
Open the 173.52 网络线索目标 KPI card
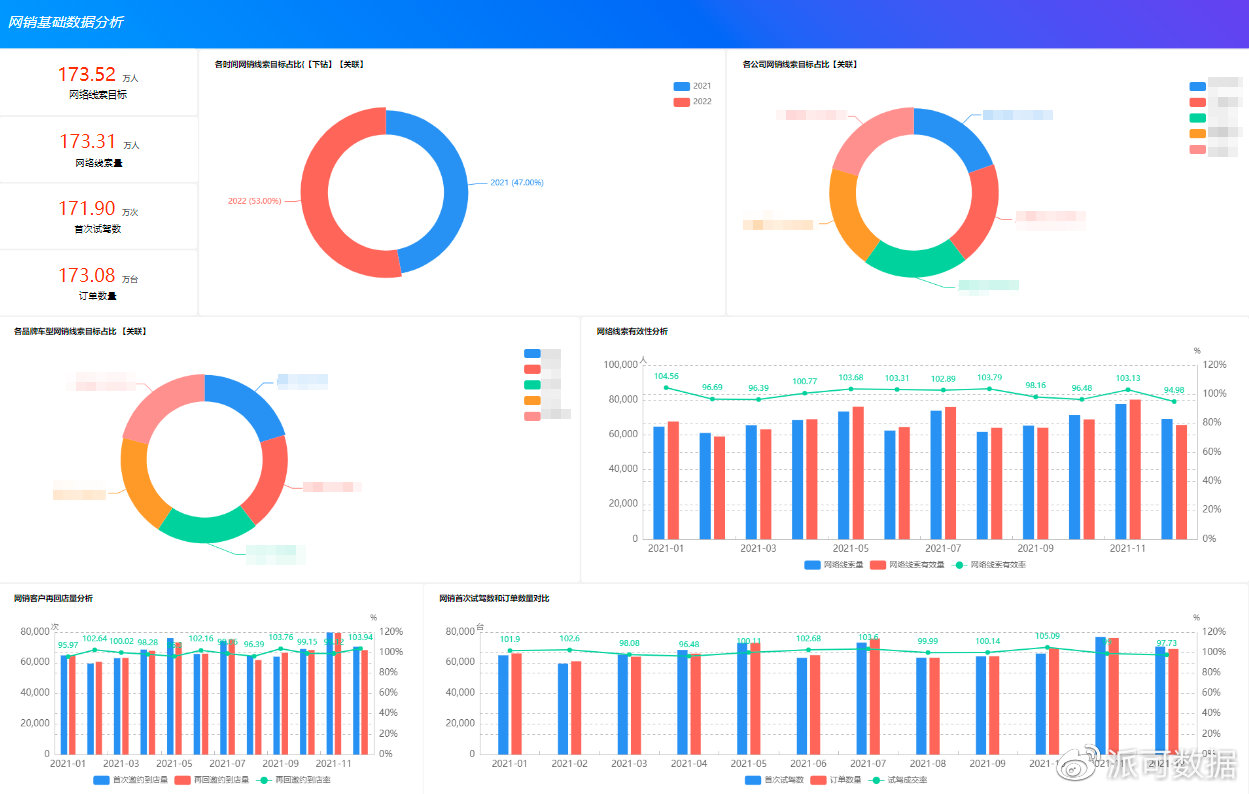click(98, 82)
